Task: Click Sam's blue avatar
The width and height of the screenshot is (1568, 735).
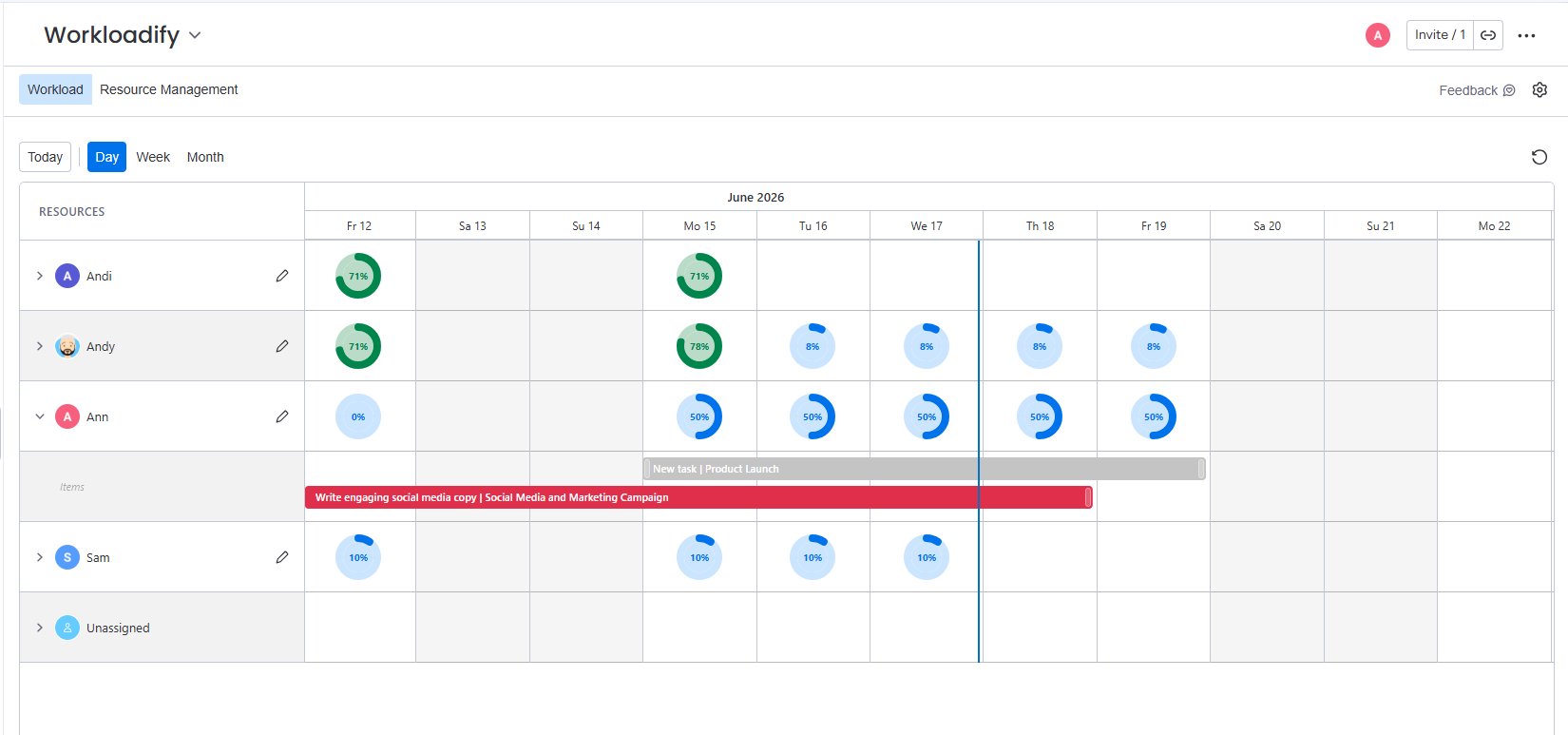Action: (x=67, y=557)
